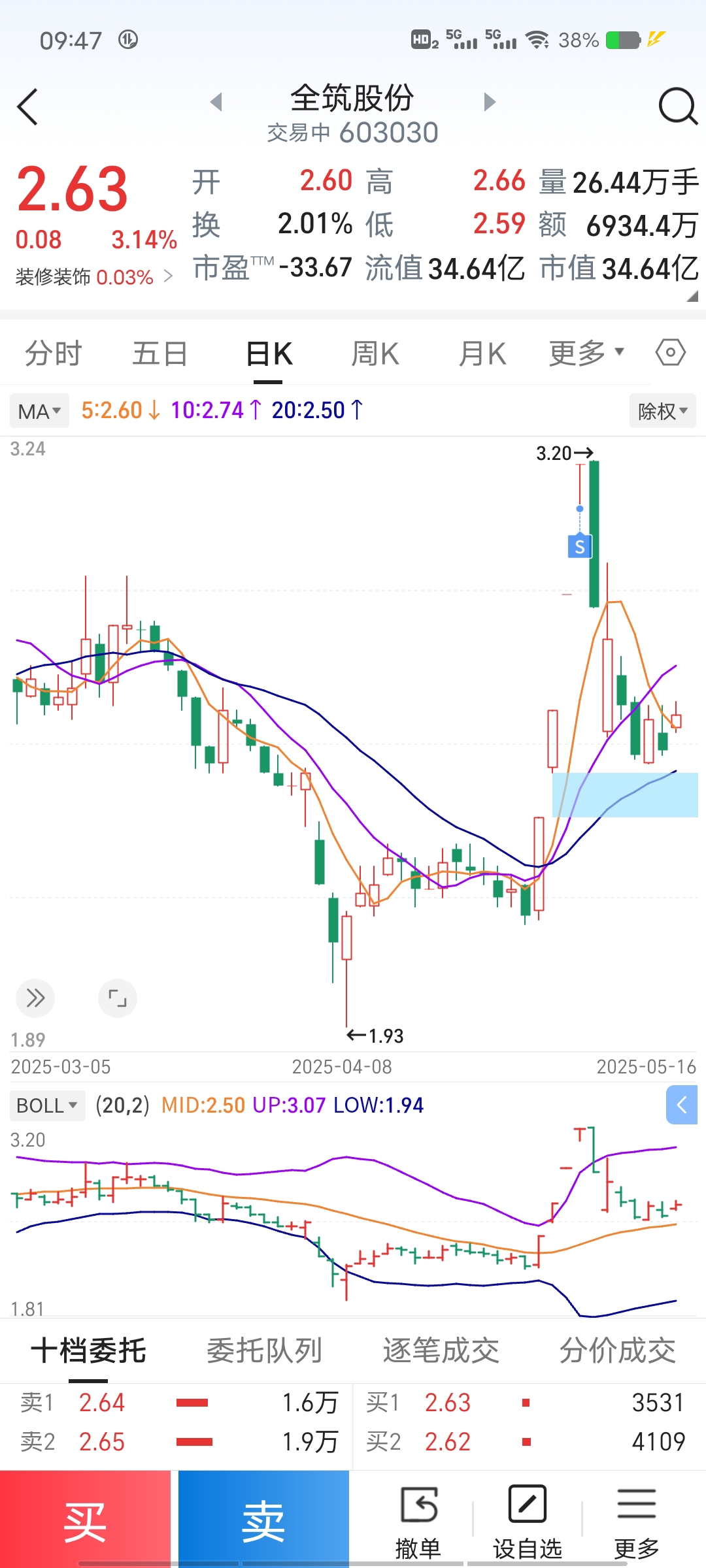The image size is (706, 1568).
Task: Open the 逐笔成交 tab
Action: click(x=441, y=1350)
